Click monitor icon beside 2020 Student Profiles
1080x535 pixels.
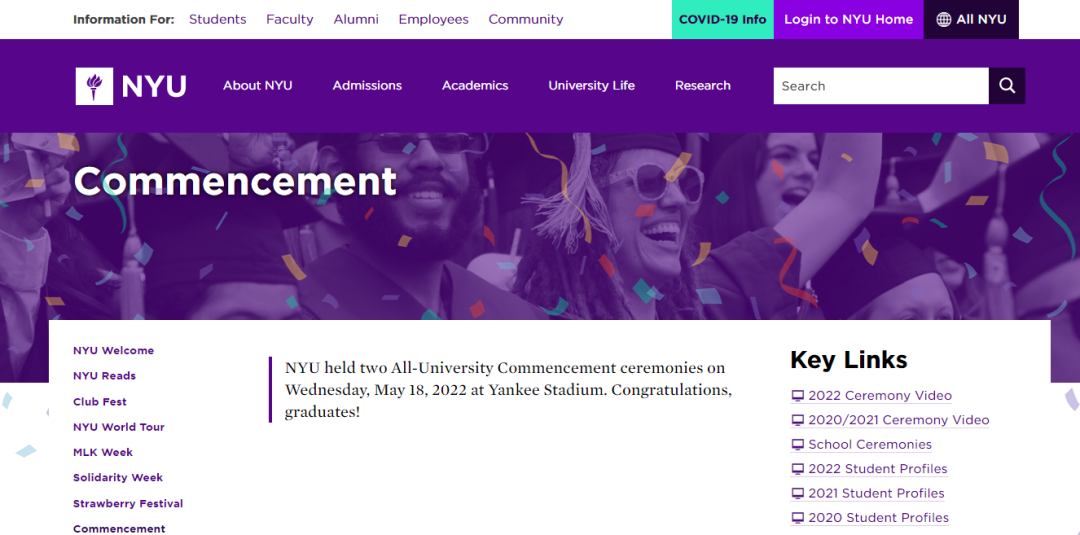(797, 518)
